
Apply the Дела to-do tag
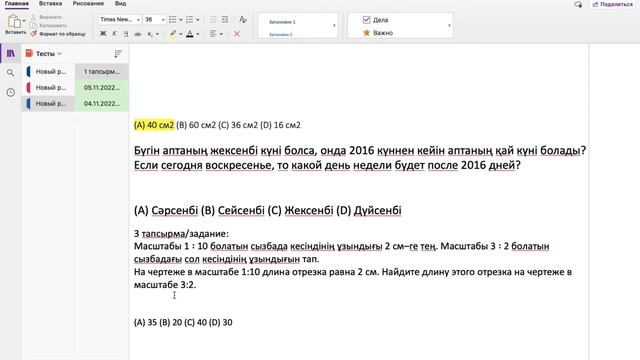375,20
